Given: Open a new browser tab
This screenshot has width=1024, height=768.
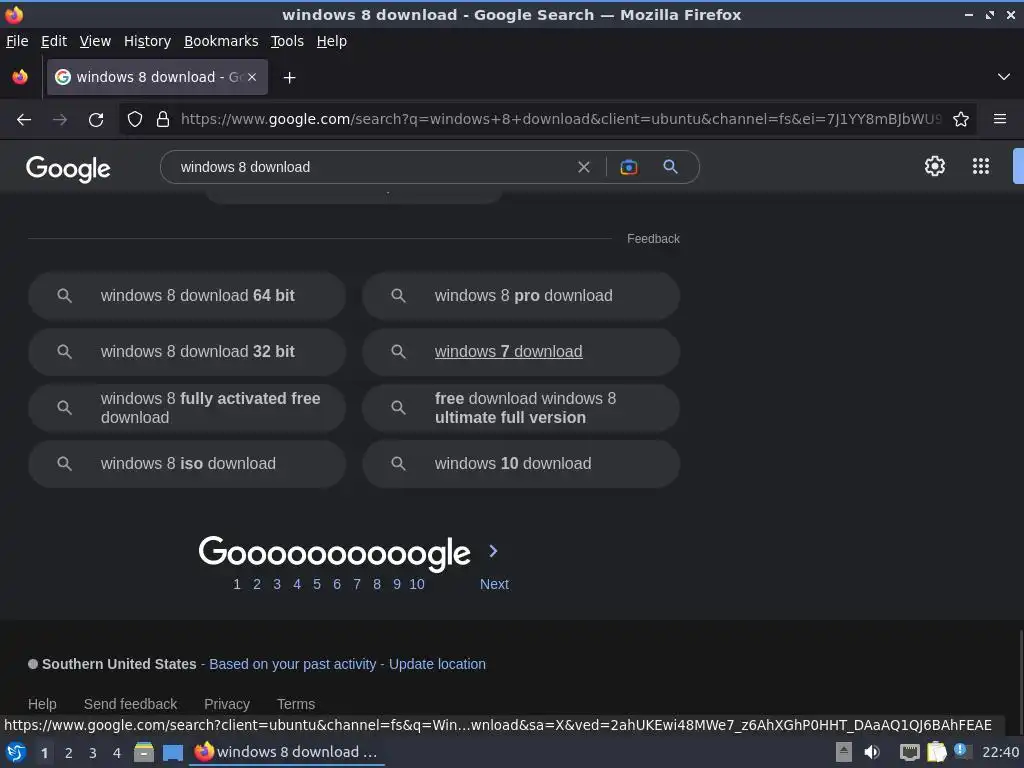Looking at the screenshot, I should (289, 78).
